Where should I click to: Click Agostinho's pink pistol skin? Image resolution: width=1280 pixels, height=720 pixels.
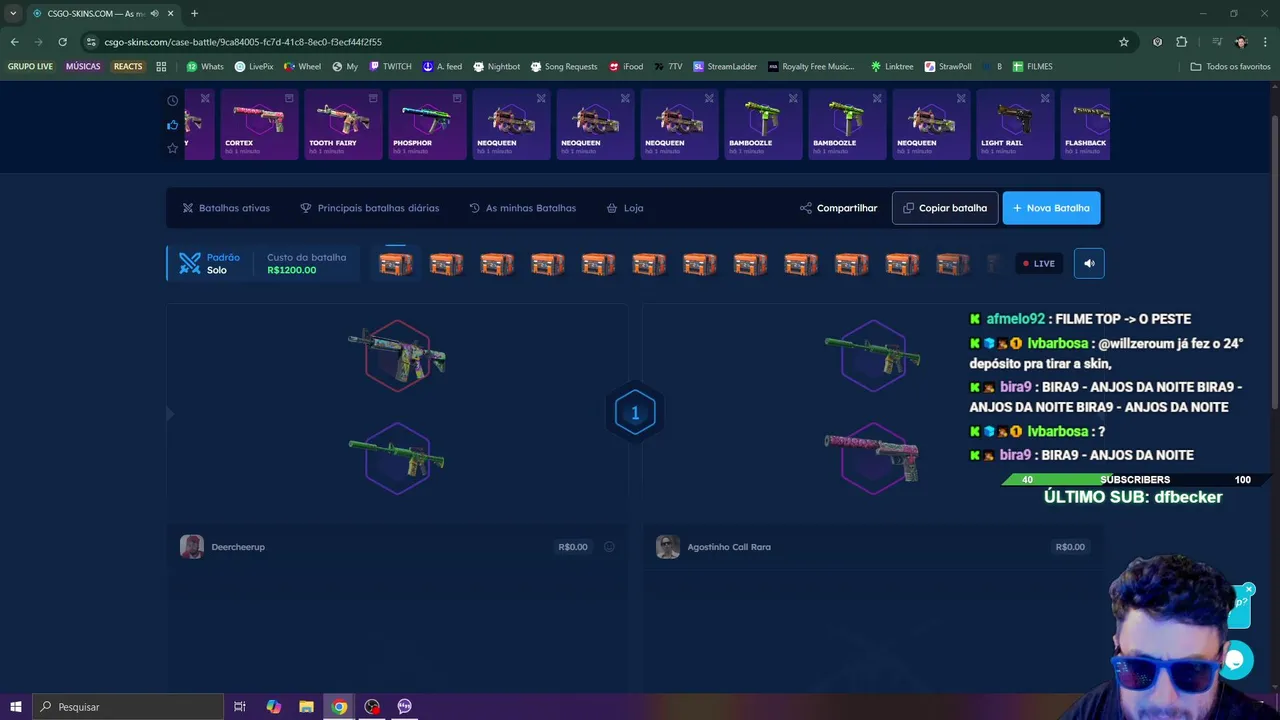(872, 457)
